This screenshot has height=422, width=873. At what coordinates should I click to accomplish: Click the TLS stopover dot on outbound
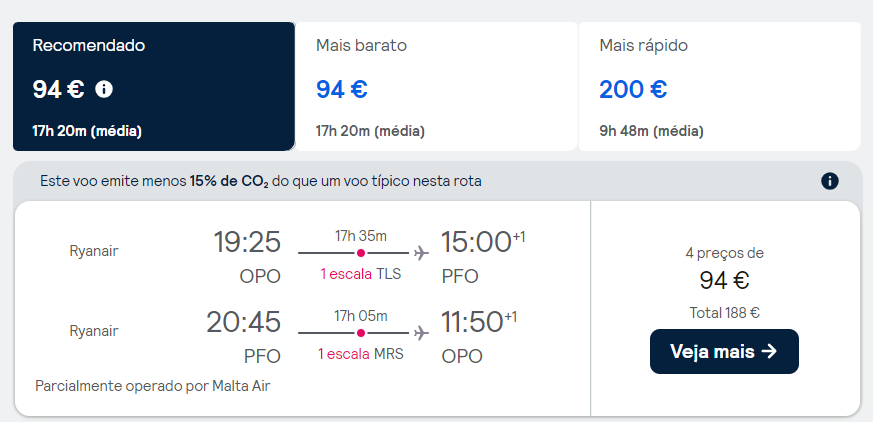click(361, 253)
